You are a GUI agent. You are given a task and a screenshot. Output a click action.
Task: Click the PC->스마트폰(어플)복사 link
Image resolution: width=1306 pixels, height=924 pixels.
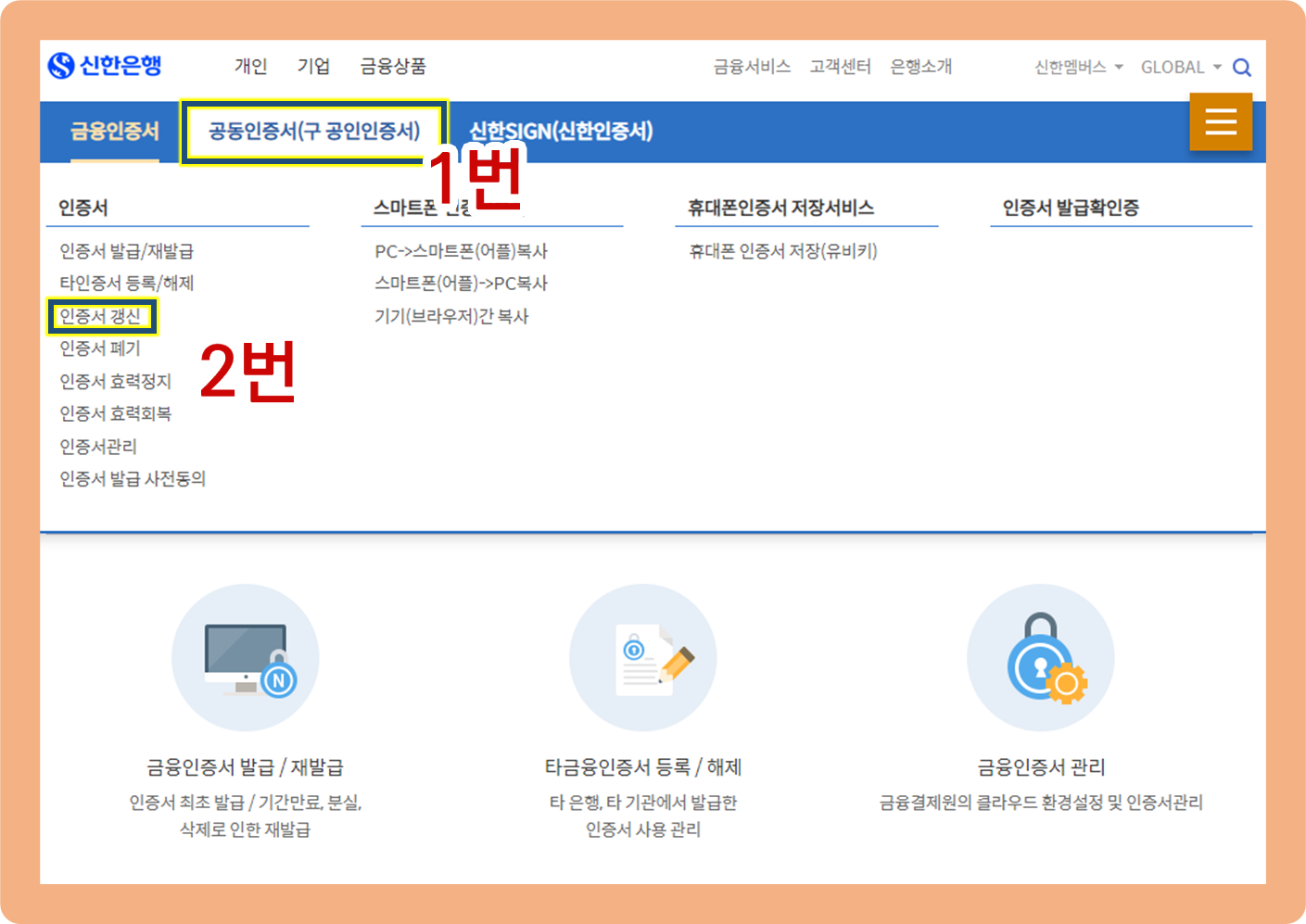click(x=461, y=251)
